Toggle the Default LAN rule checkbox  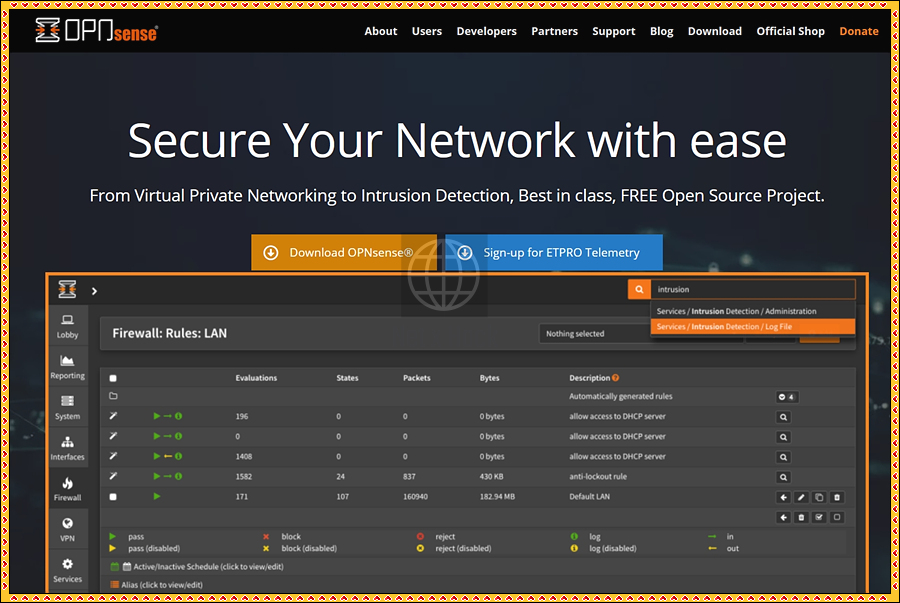coord(113,497)
